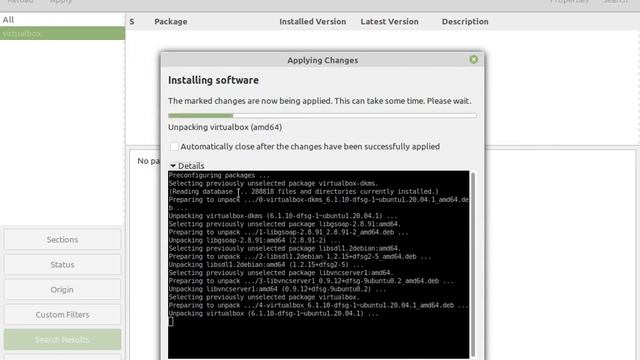The image size is (640, 360).
Task: Collapse the Details expander
Action: 187,166
